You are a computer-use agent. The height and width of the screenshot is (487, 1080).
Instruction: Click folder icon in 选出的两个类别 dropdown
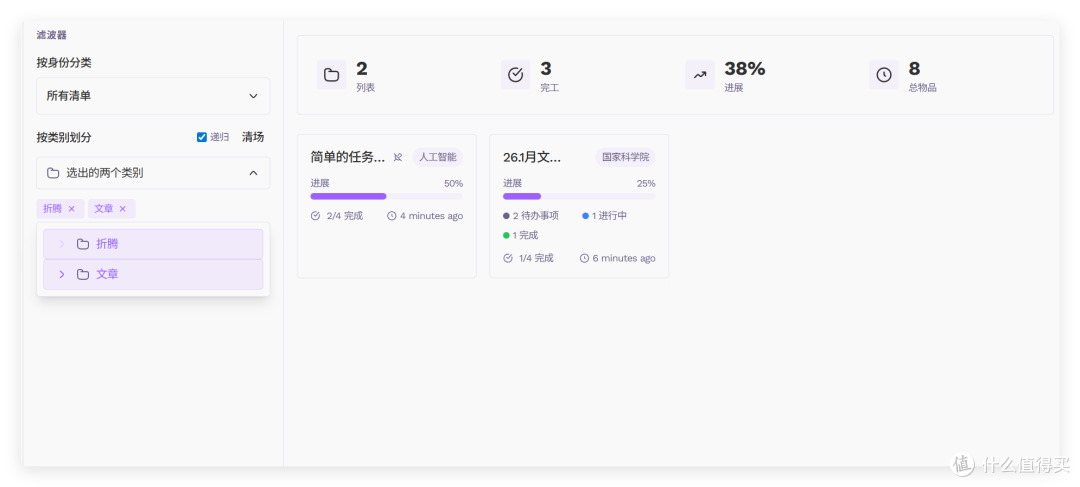point(53,173)
